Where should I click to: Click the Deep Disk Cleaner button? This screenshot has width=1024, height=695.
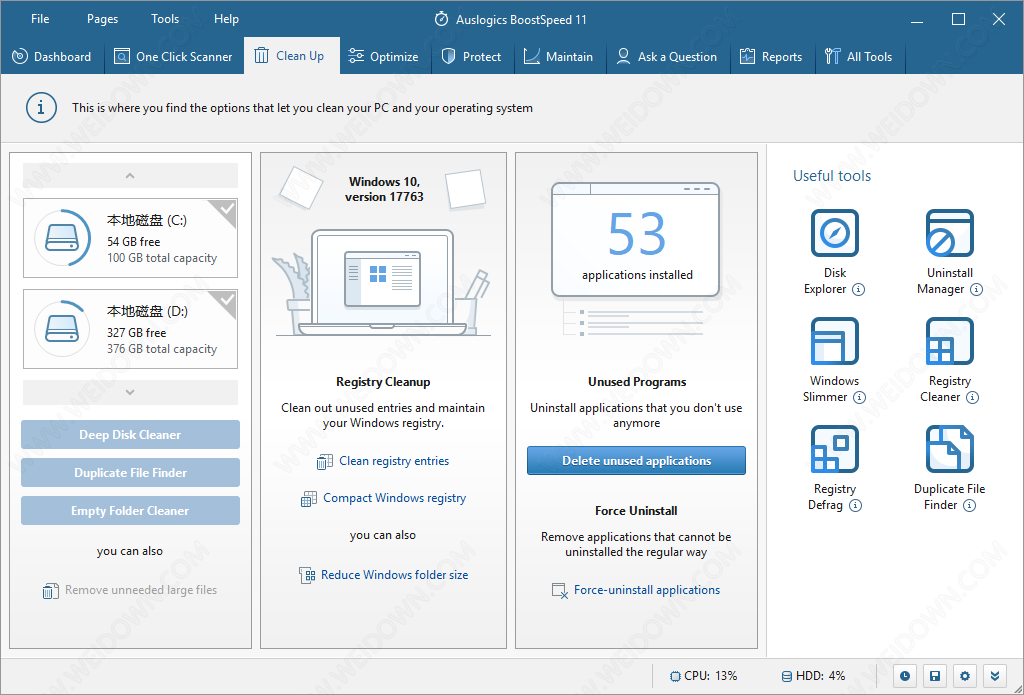pos(130,434)
